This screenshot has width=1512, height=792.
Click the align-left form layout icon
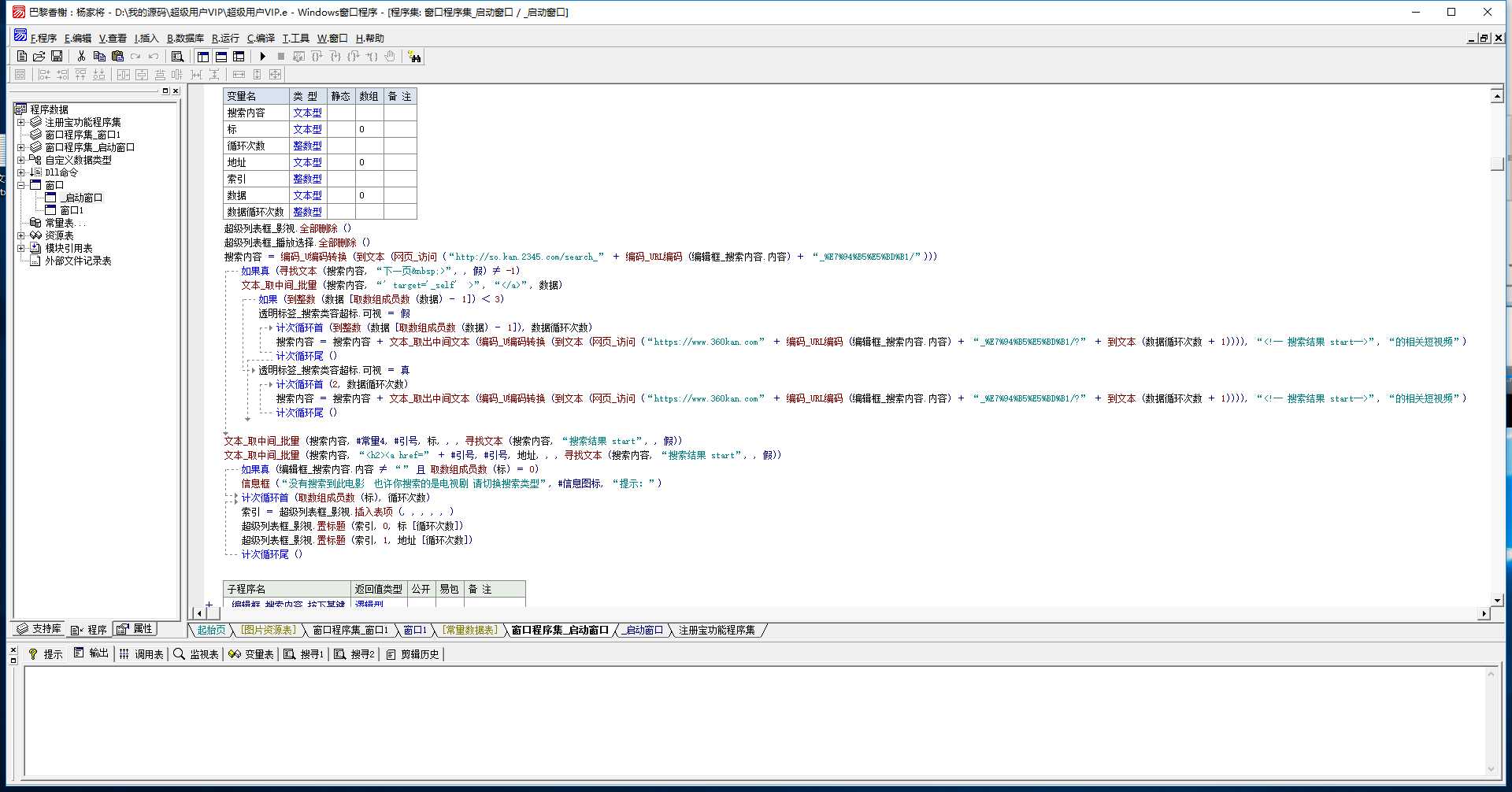point(44,74)
